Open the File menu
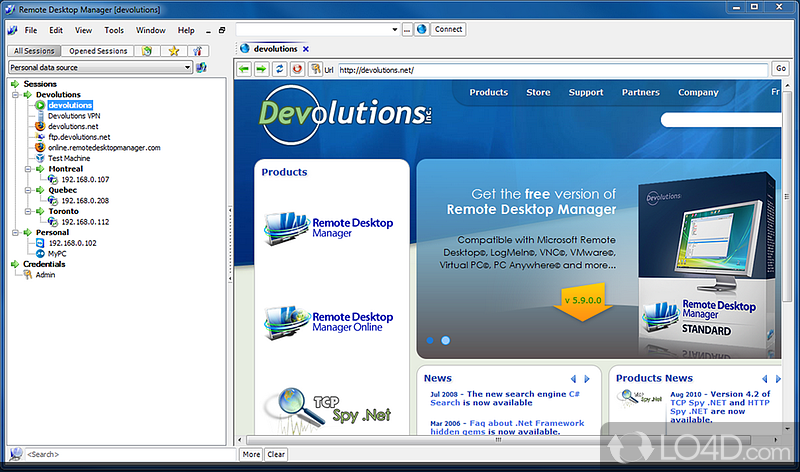800x472 pixels. tap(31, 31)
